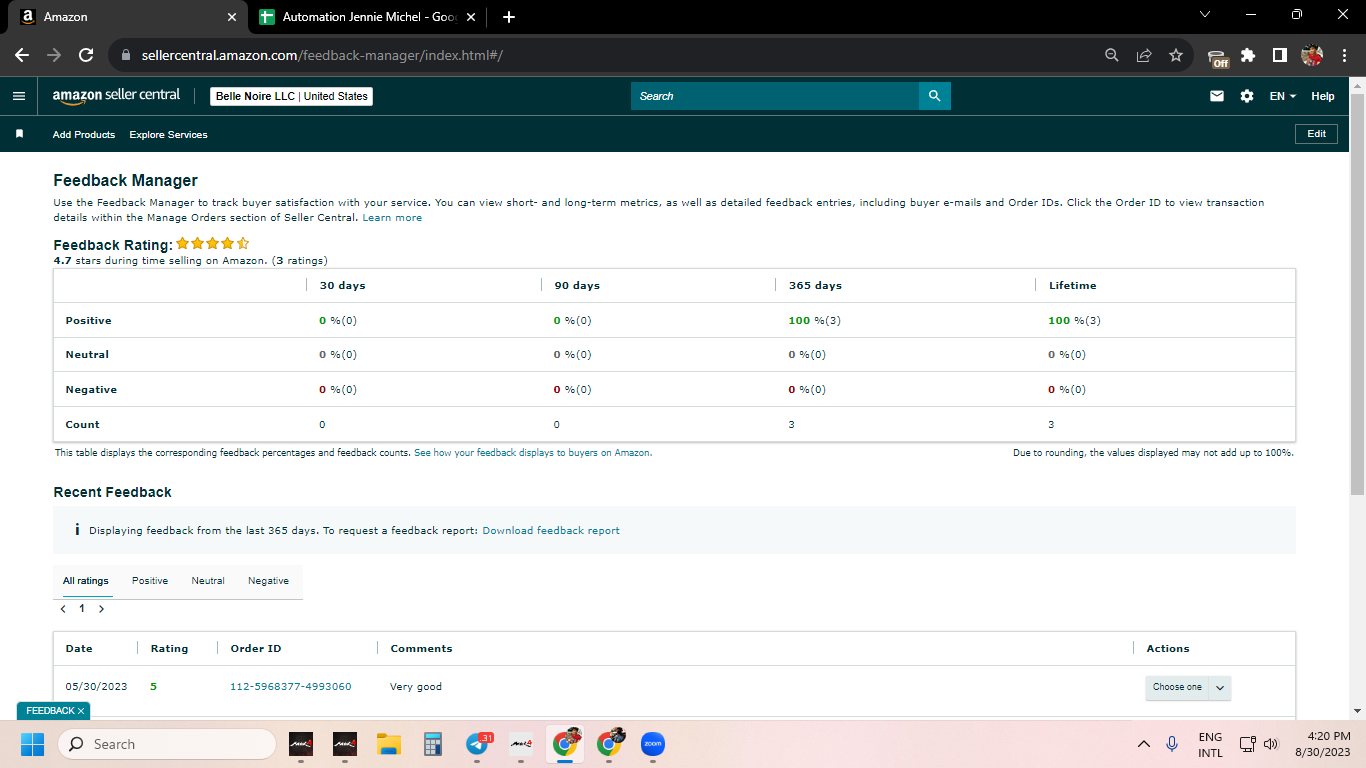Screen dimensions: 1366x768
Task: Open File Explorer from the taskbar
Action: pos(389,744)
